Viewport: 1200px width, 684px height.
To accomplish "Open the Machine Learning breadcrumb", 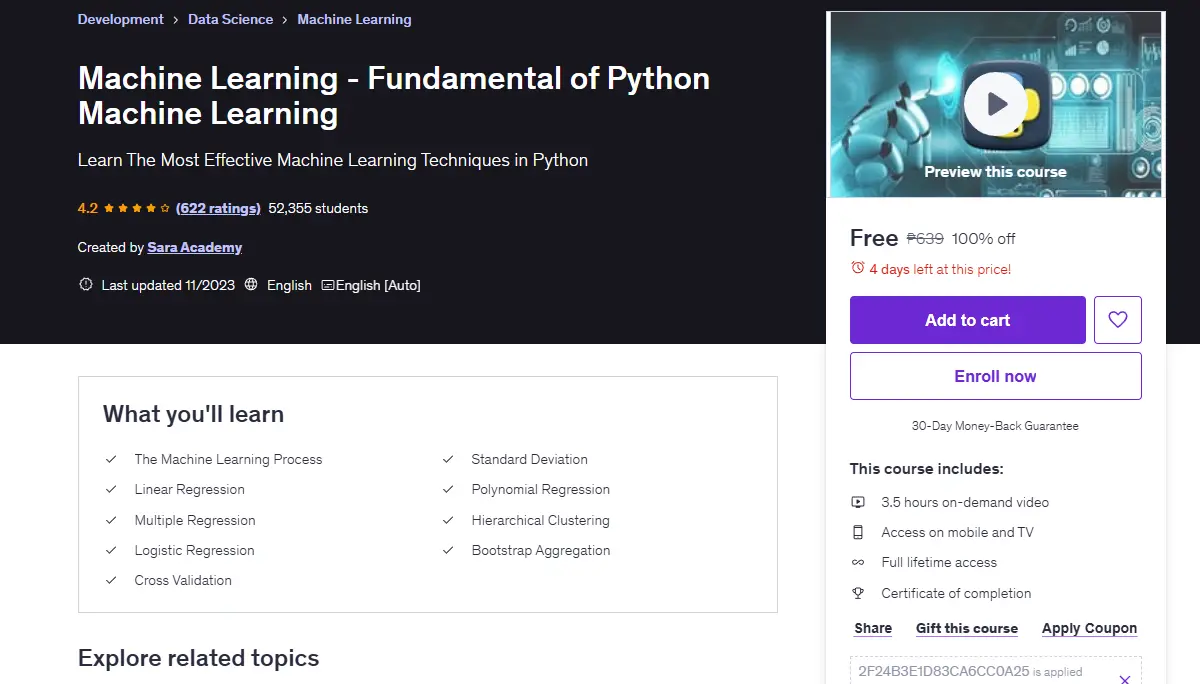I will 354,19.
